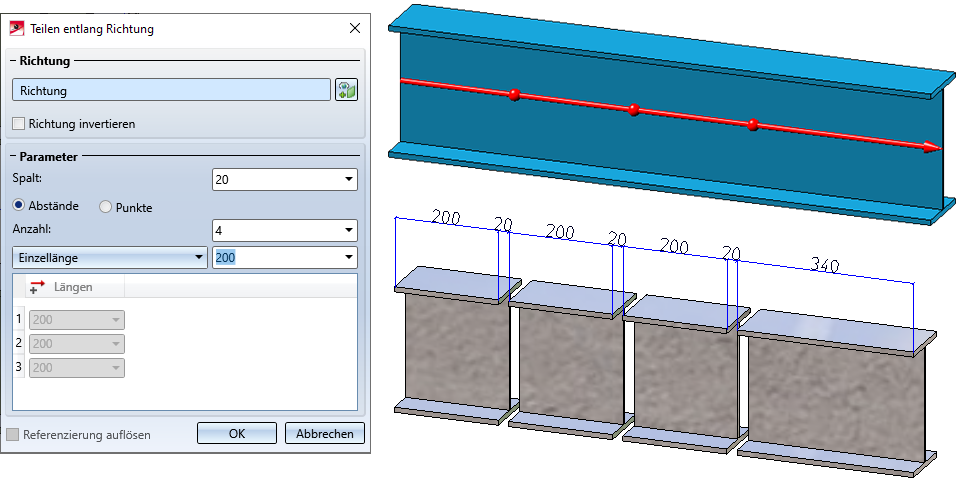Select the Punkte radio button

click(x=105, y=207)
